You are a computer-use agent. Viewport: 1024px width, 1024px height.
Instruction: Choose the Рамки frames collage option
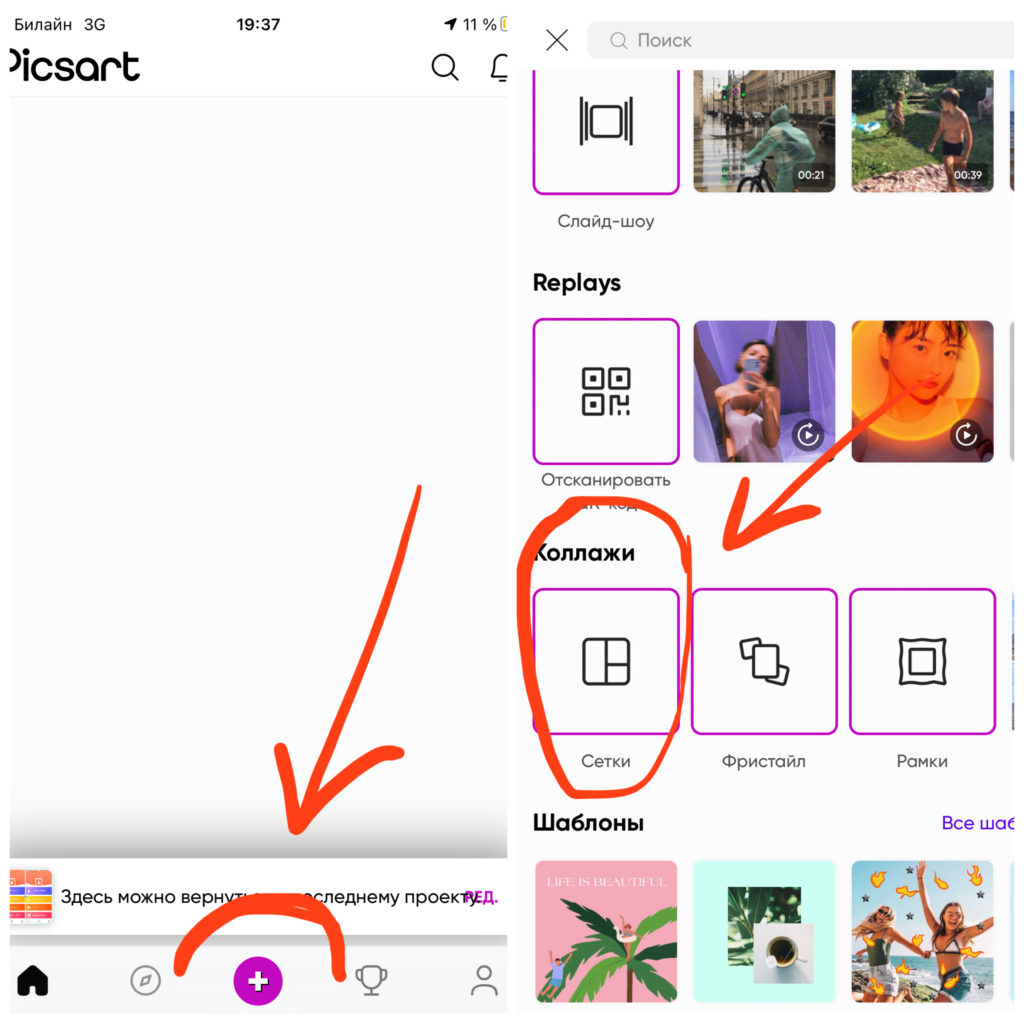(x=922, y=662)
